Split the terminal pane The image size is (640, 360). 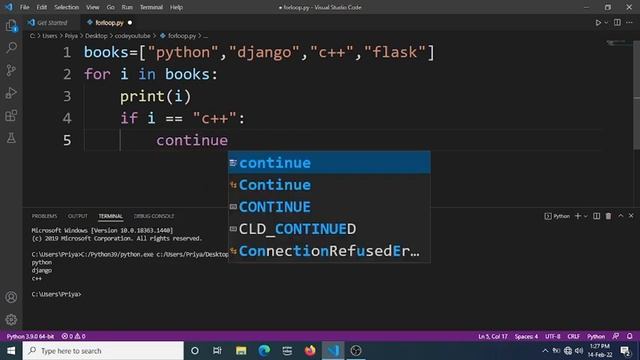point(596,216)
